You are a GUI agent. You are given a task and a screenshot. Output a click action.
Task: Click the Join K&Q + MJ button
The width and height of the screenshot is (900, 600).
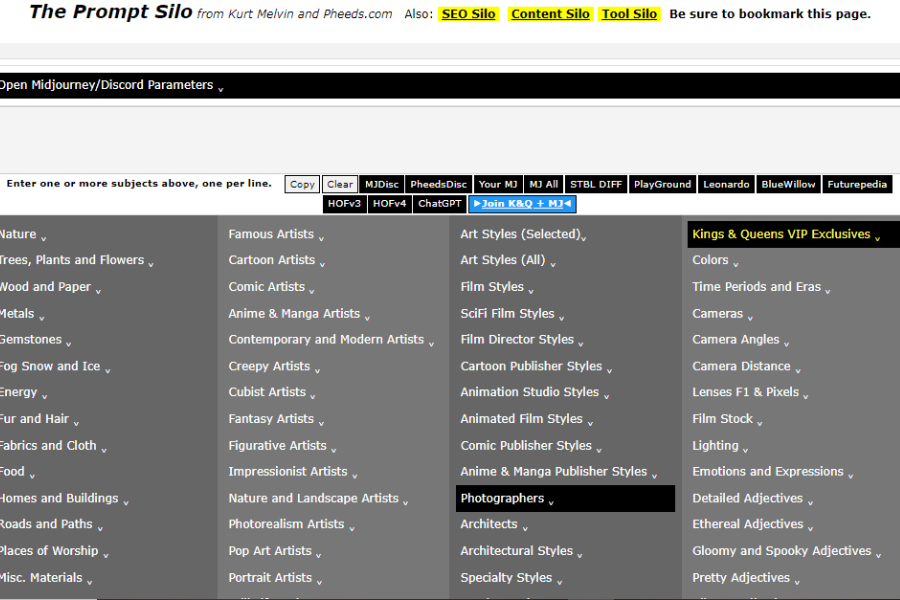pyautogui.click(x=521, y=203)
